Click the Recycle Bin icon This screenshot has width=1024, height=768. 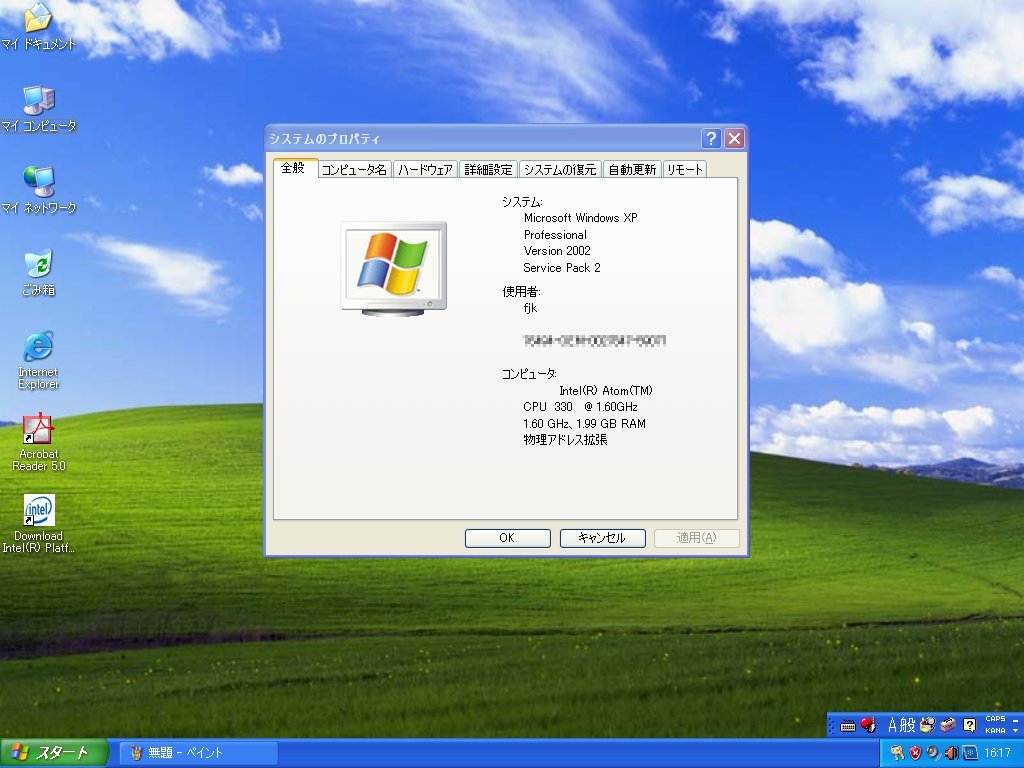tap(38, 264)
